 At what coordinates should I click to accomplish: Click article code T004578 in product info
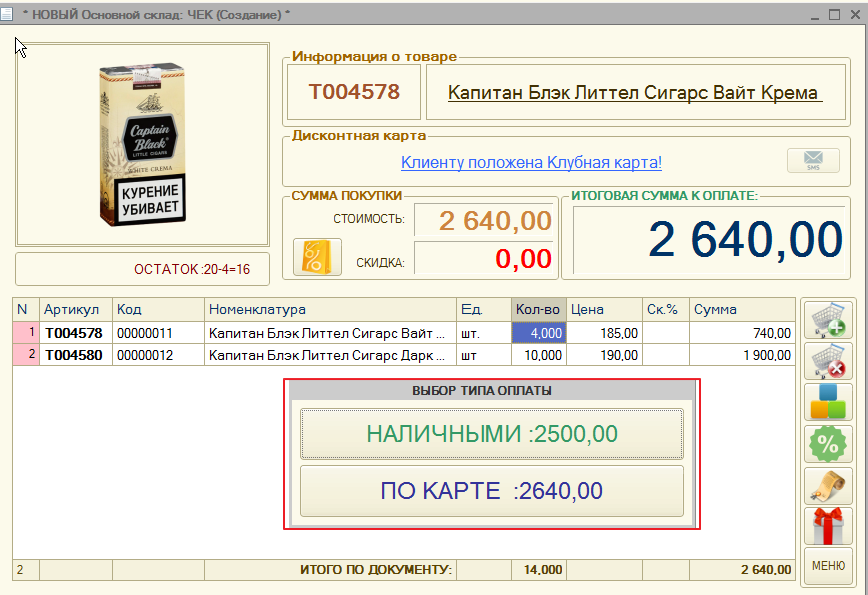[x=354, y=92]
